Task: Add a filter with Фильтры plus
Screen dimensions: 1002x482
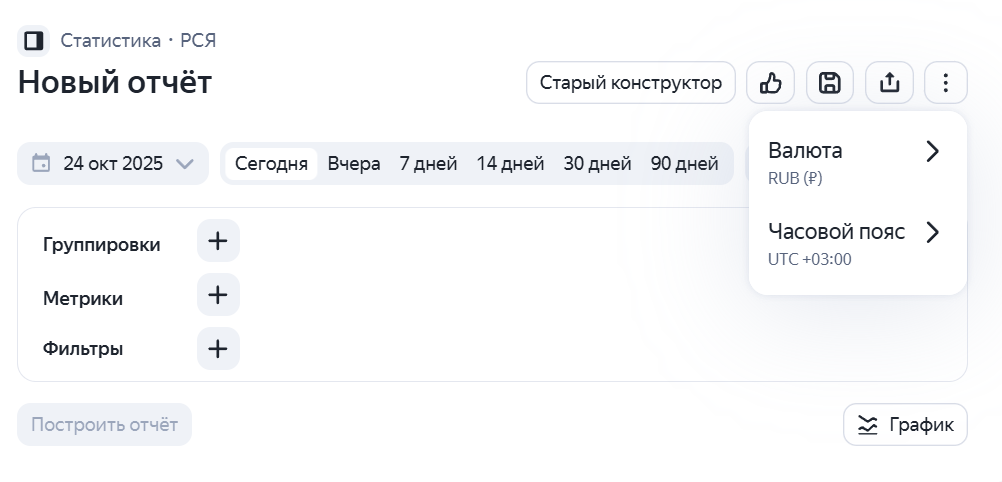Action: 218,349
